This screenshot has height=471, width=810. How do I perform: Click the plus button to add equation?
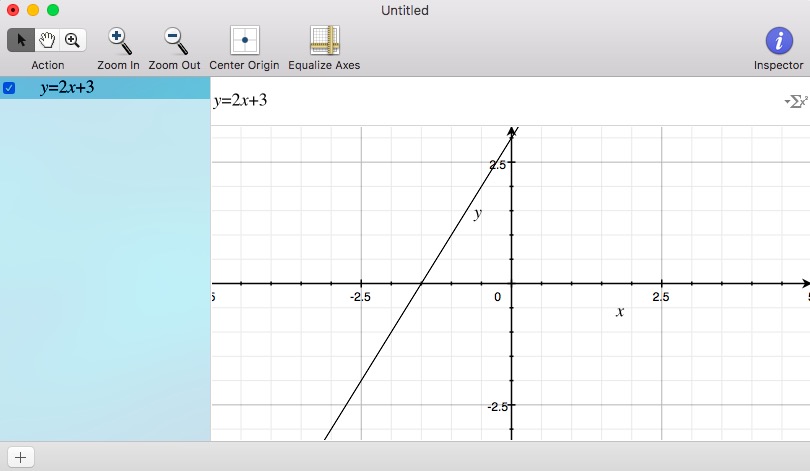coord(20,457)
